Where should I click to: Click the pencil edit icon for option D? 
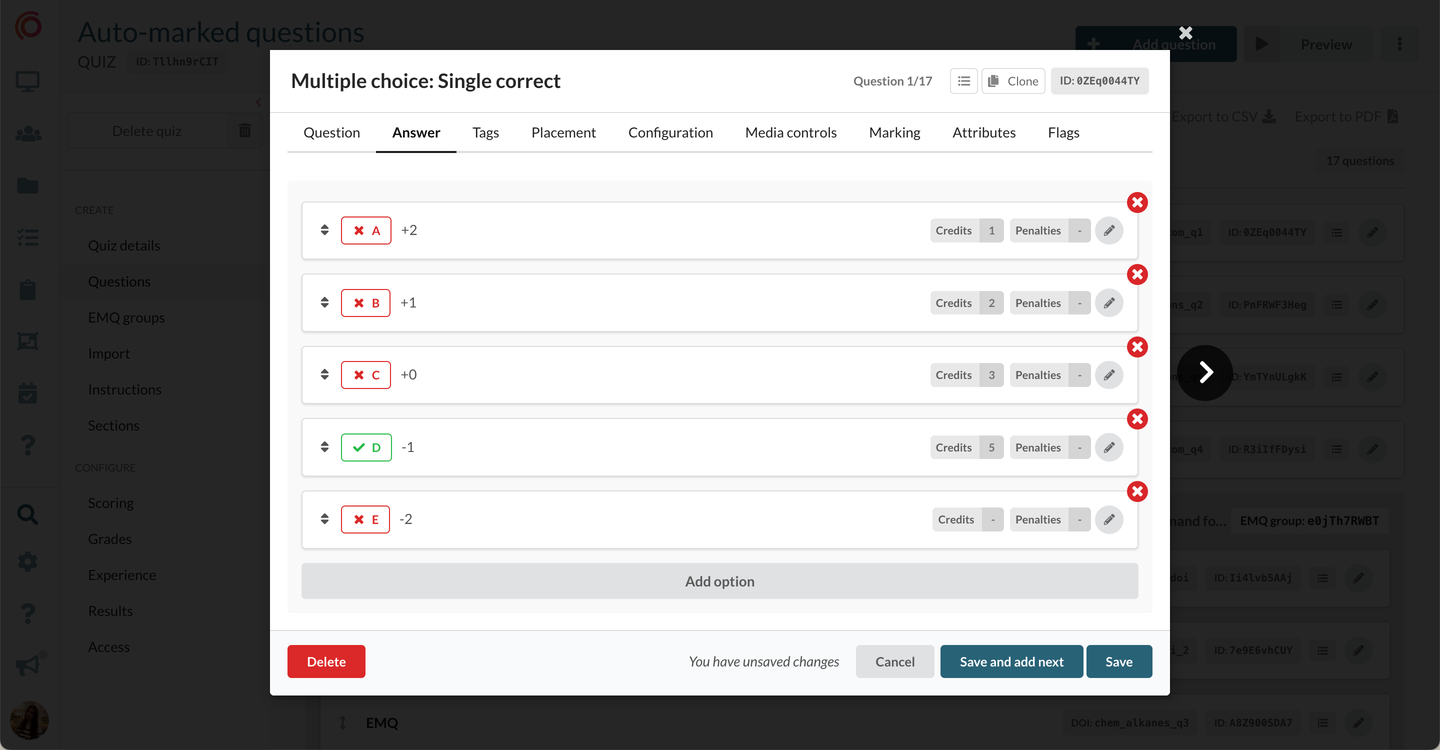1108,448
